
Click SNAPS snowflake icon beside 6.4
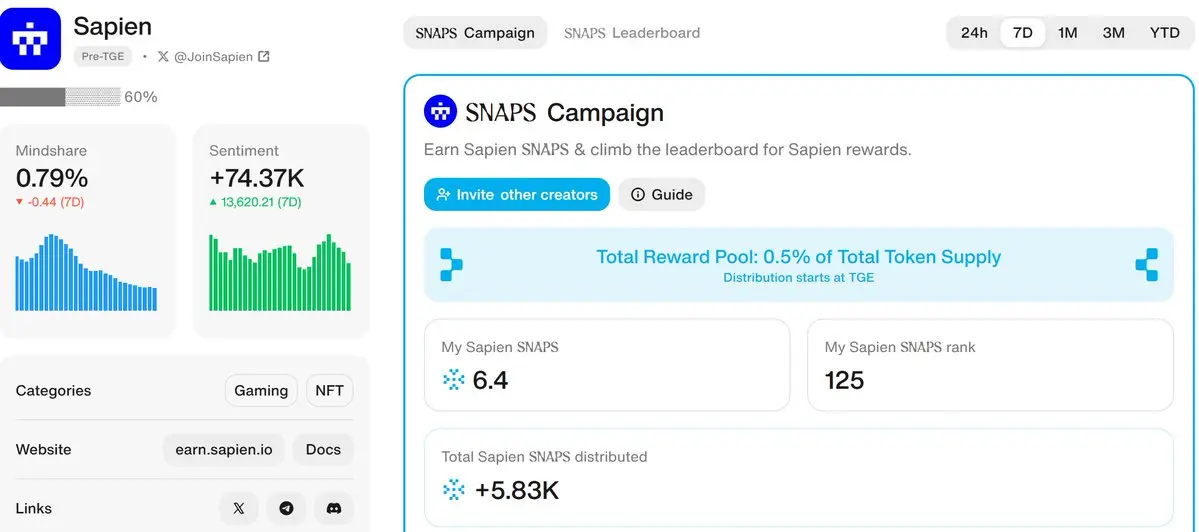click(x=453, y=380)
